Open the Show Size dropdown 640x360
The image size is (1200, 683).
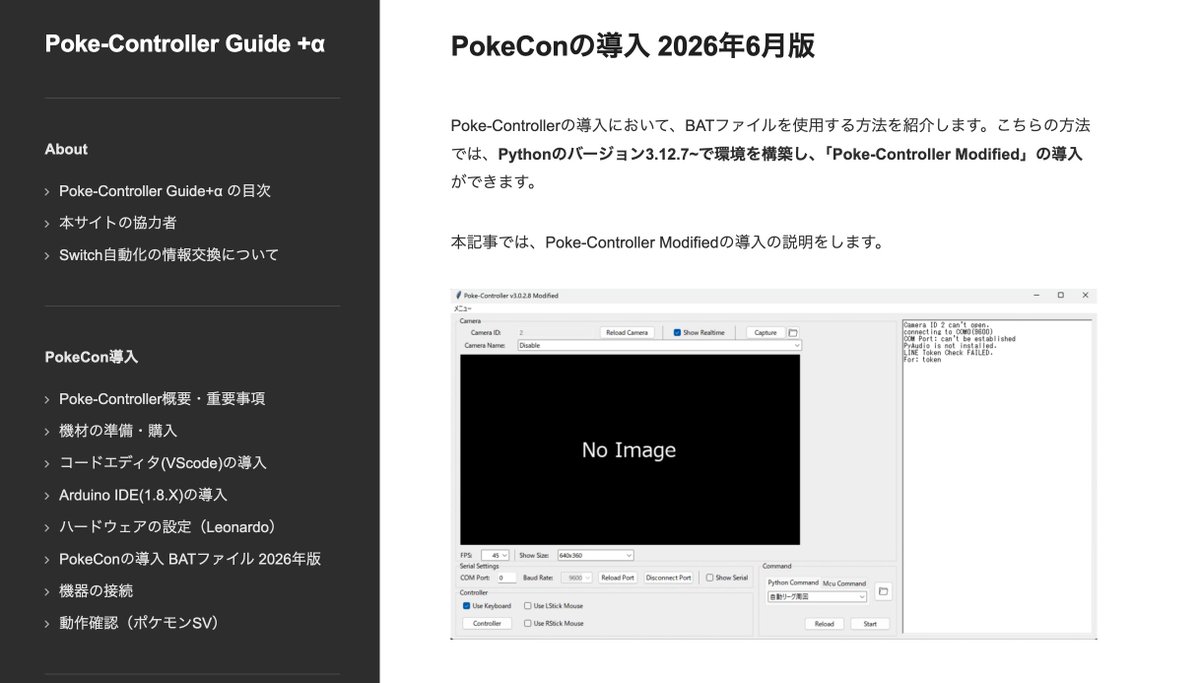tap(596, 555)
